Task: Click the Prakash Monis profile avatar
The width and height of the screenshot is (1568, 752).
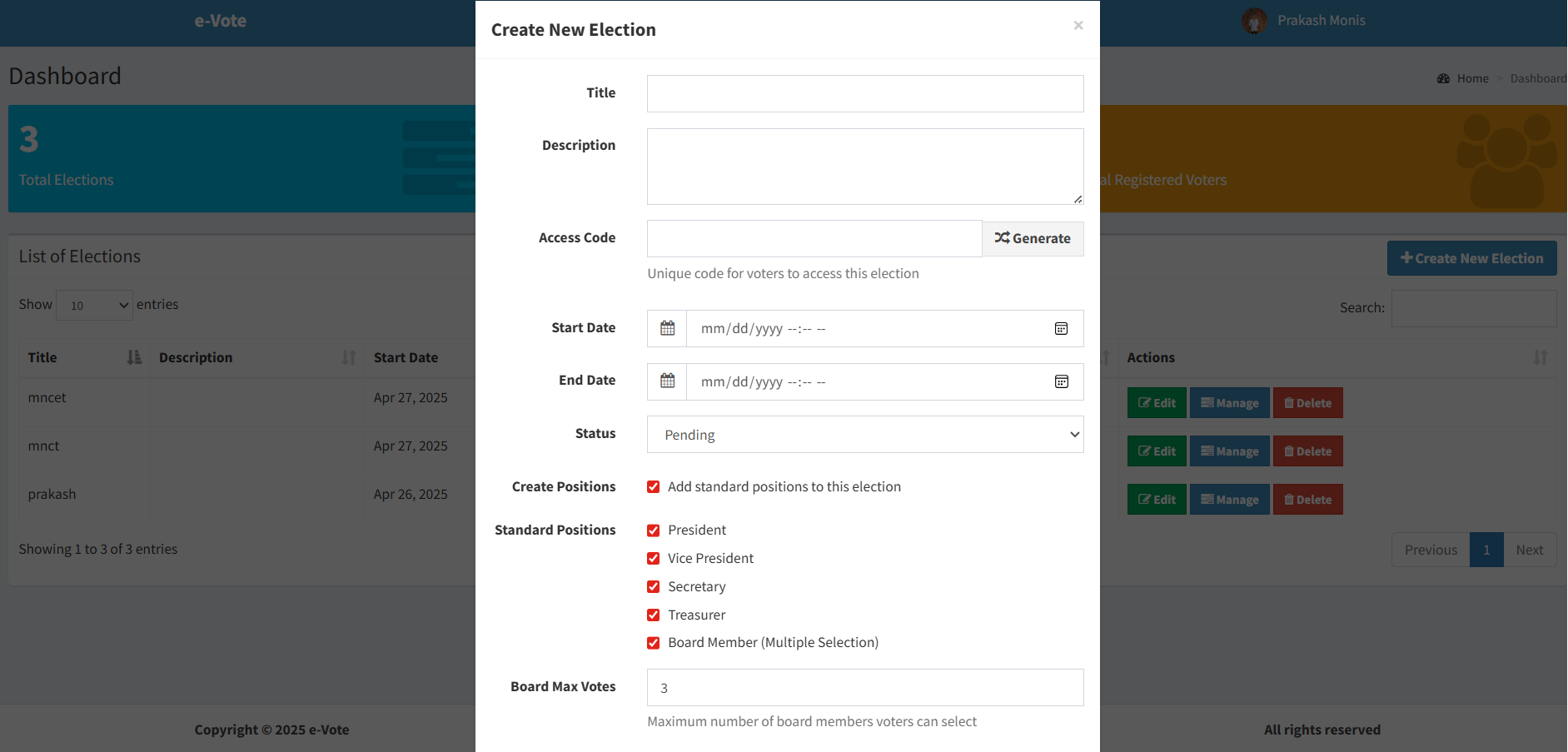Action: coord(1254,21)
